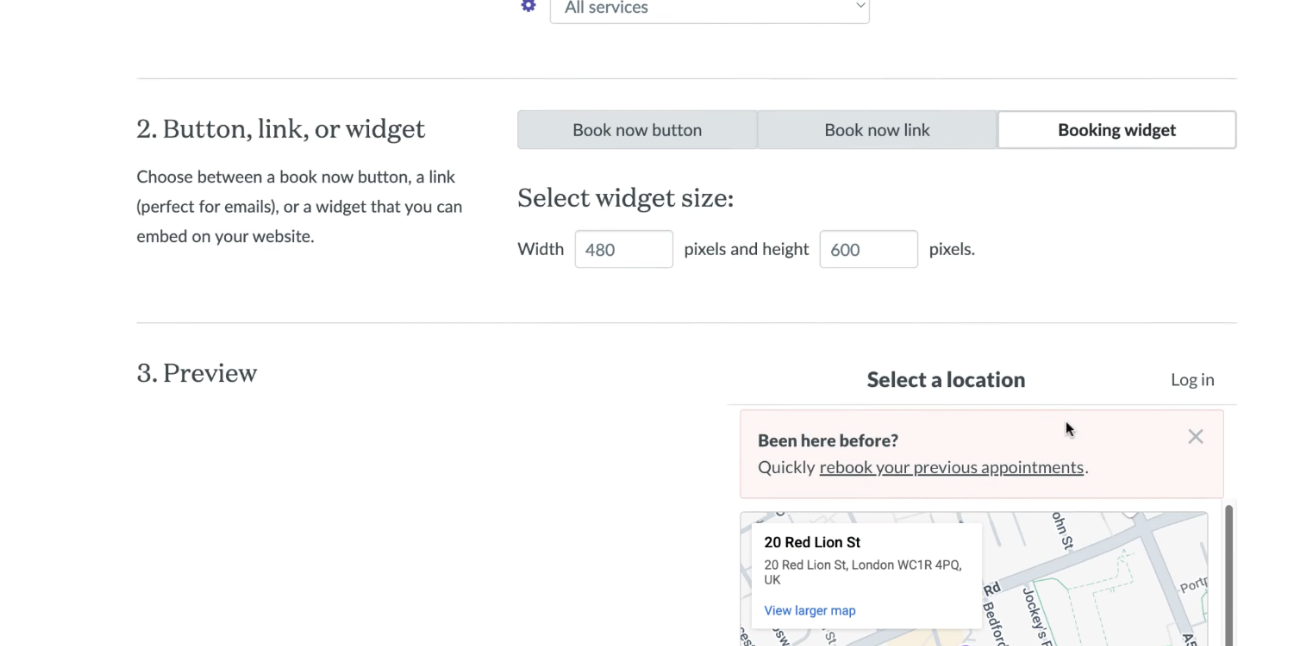This screenshot has width=1302, height=646.
Task: Click the London WC1R 4PQ address text
Action: [862, 566]
